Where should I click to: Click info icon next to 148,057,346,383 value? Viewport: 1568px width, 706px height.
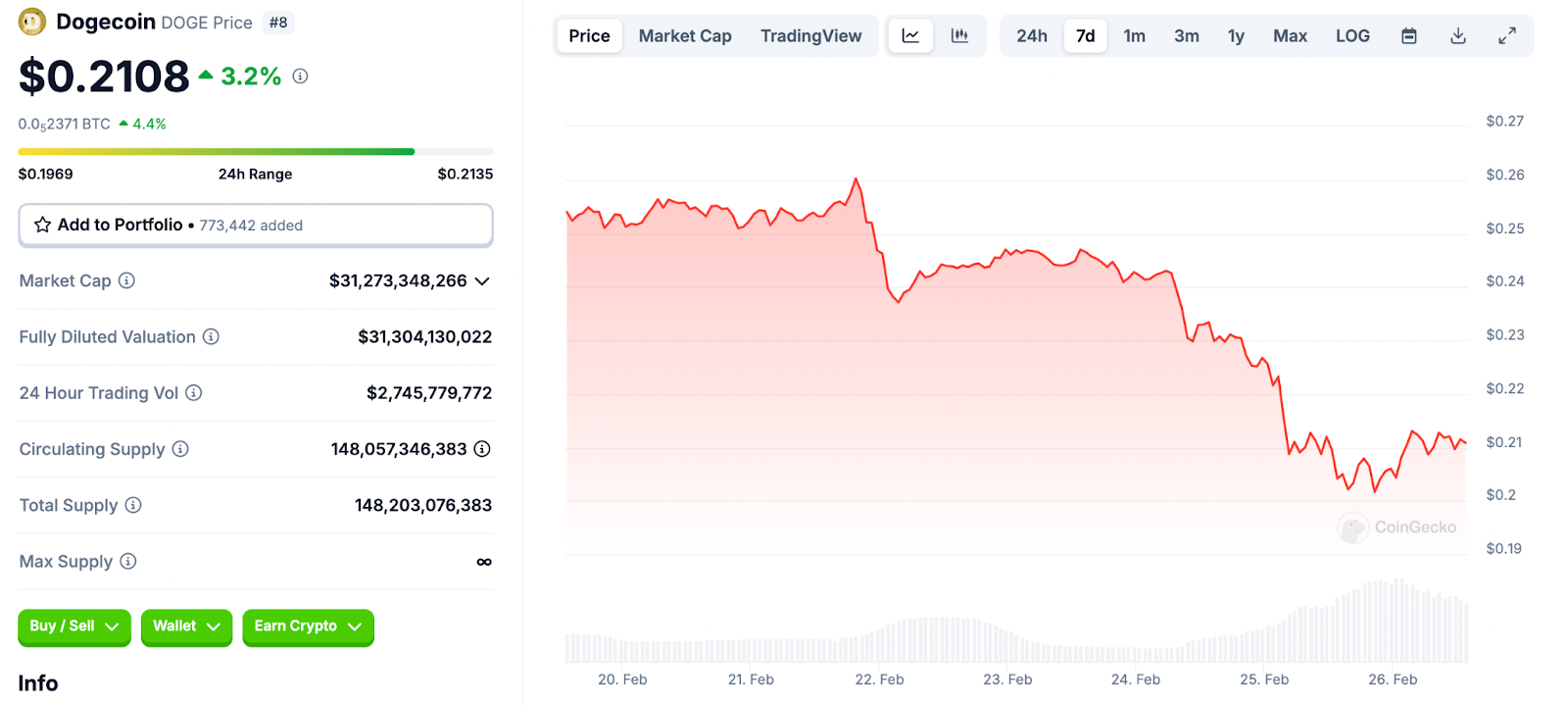click(x=482, y=448)
